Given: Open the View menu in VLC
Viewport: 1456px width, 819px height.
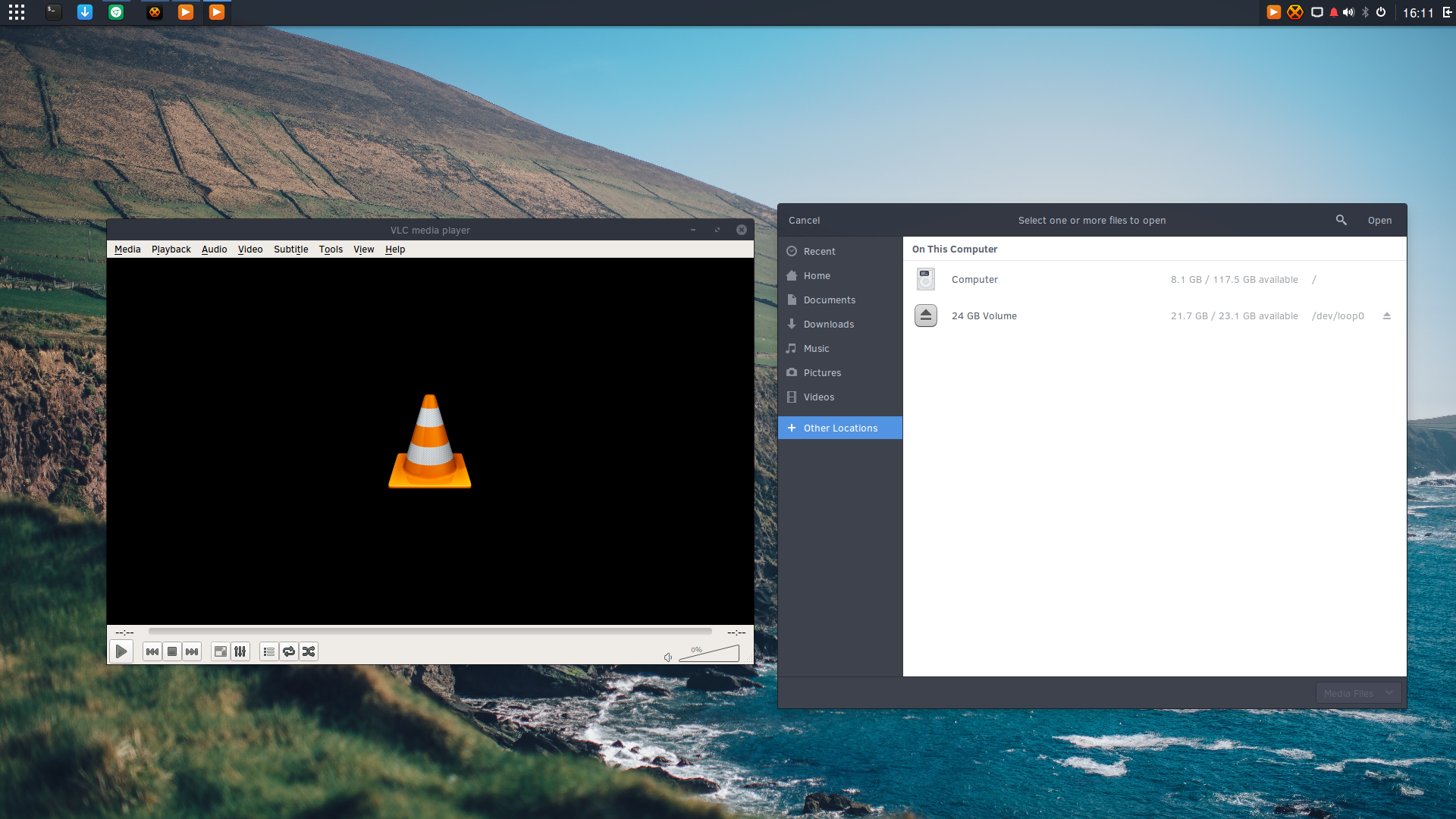Looking at the screenshot, I should tap(364, 249).
